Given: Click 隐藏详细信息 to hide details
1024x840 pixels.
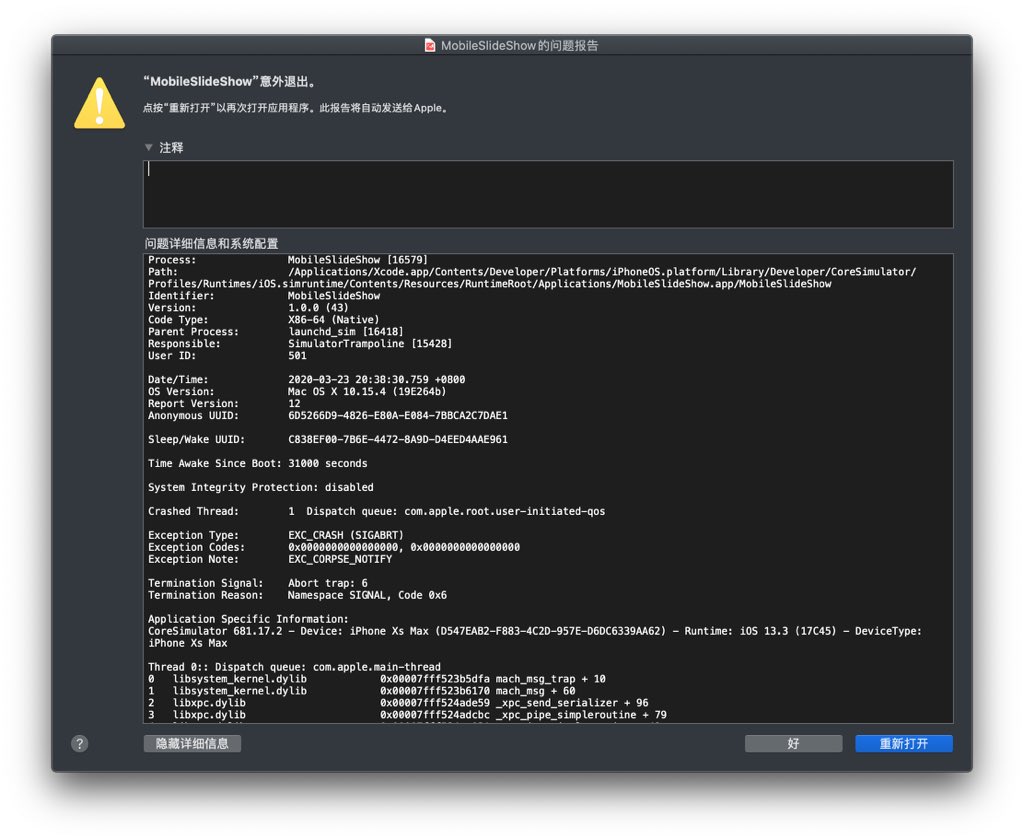Looking at the screenshot, I should (192, 743).
